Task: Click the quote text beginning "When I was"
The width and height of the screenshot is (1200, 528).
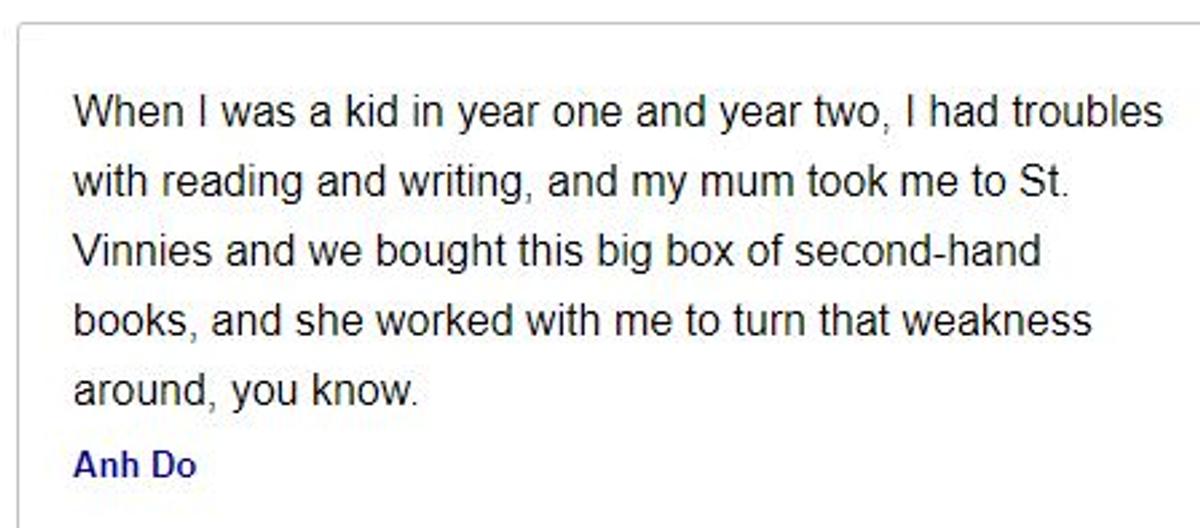Action: point(618,251)
